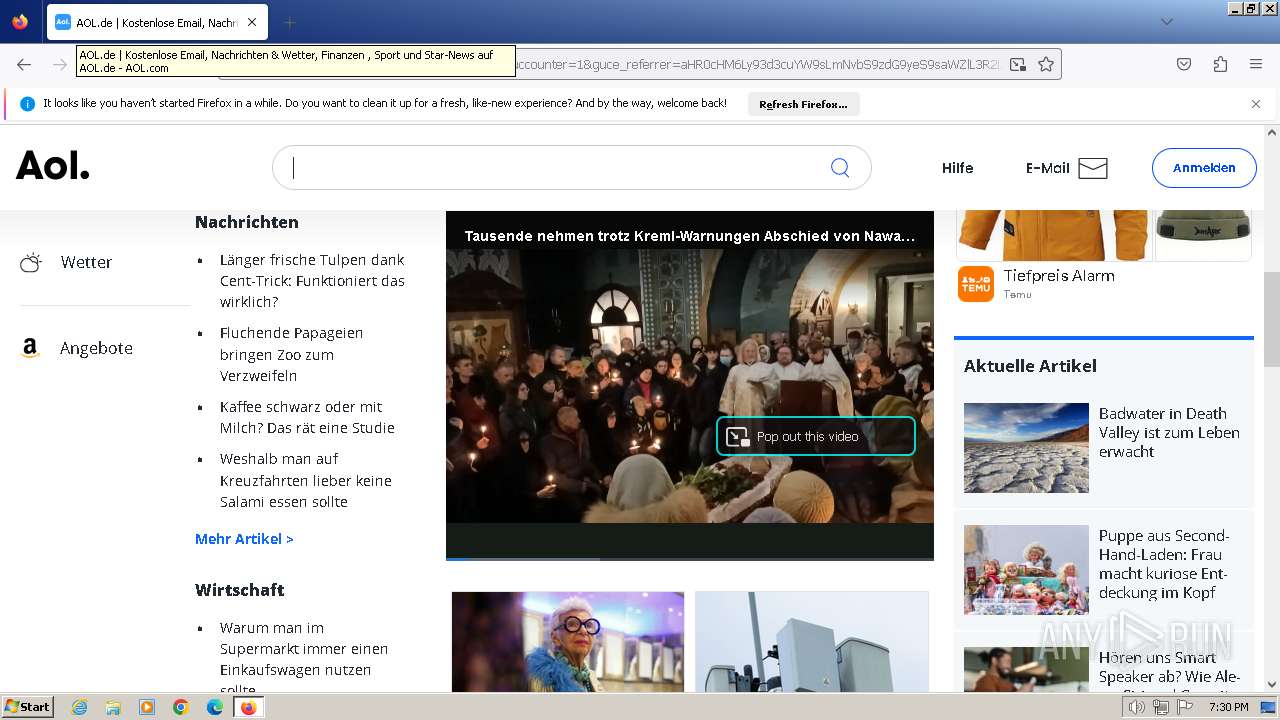Viewport: 1280px width, 720px height.
Task: Click the scrollbar down arrow
Action: point(1272,685)
